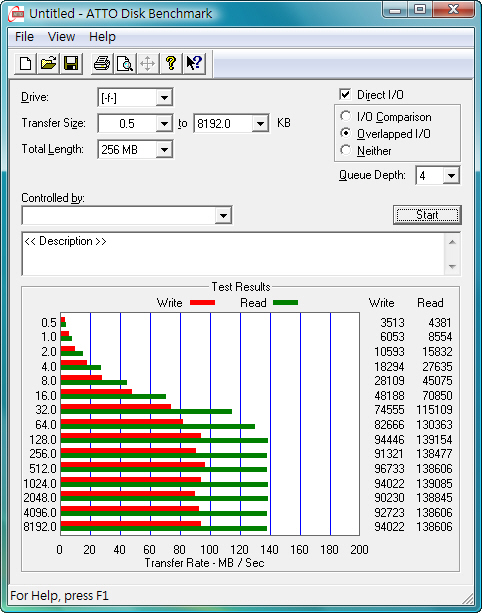Viewport: 482px width, 613px height.
Task: Click the New document toolbar icon
Action: (25, 63)
